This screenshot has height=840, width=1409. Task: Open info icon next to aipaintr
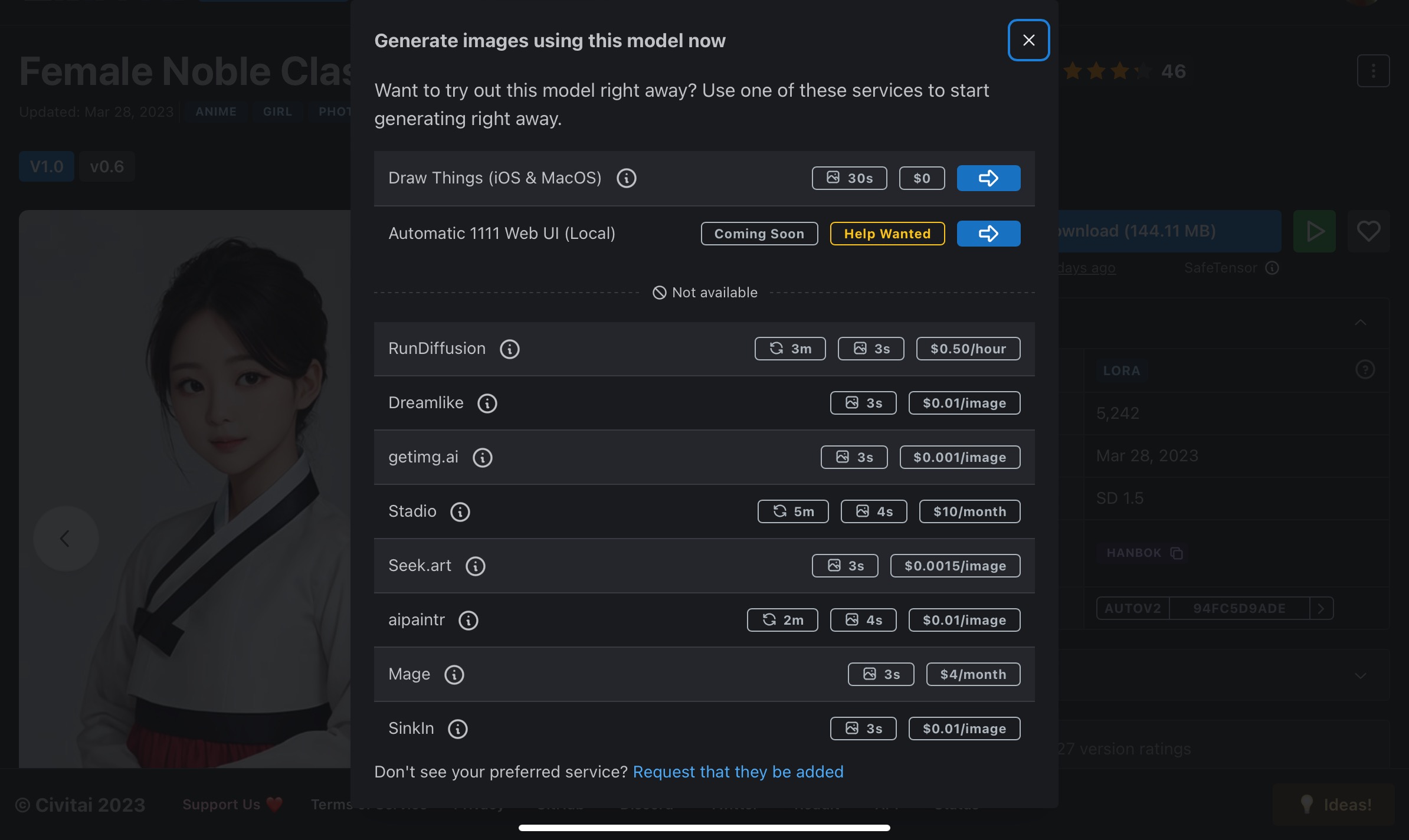coord(468,620)
